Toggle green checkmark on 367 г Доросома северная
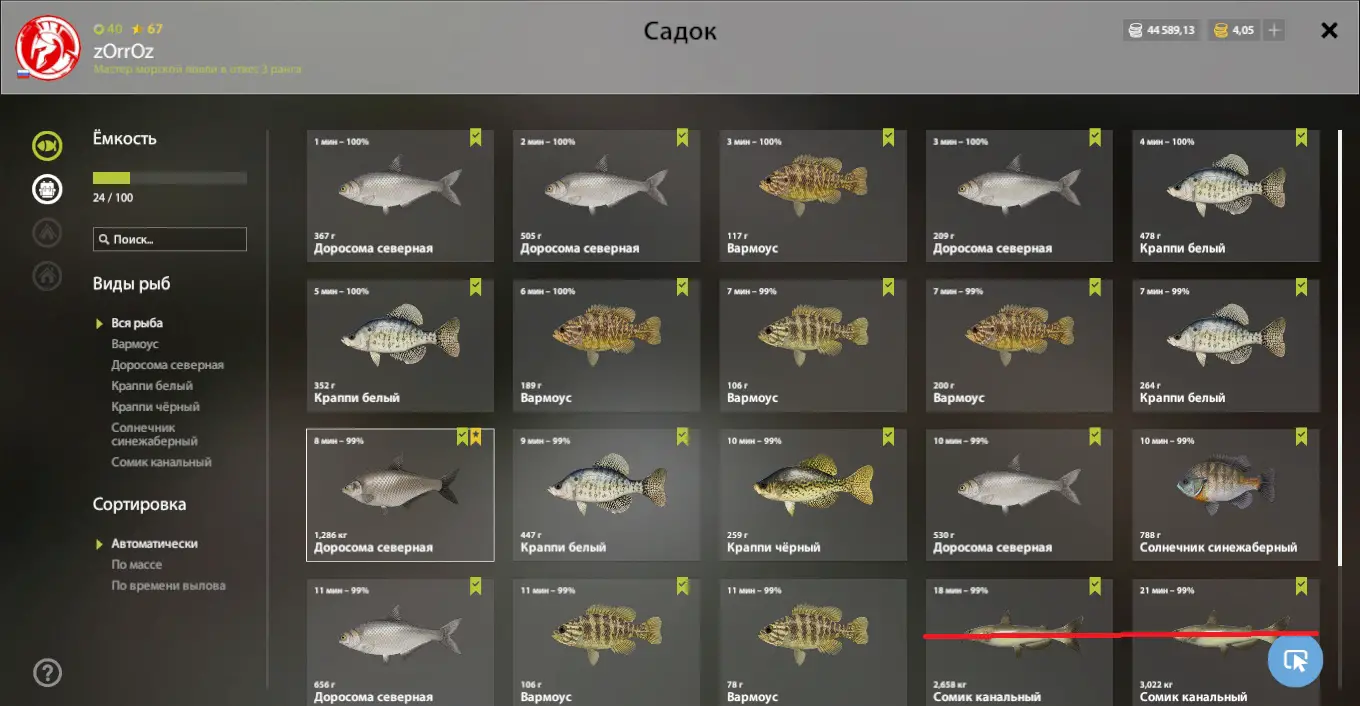This screenshot has height=706, width=1360. [476, 138]
